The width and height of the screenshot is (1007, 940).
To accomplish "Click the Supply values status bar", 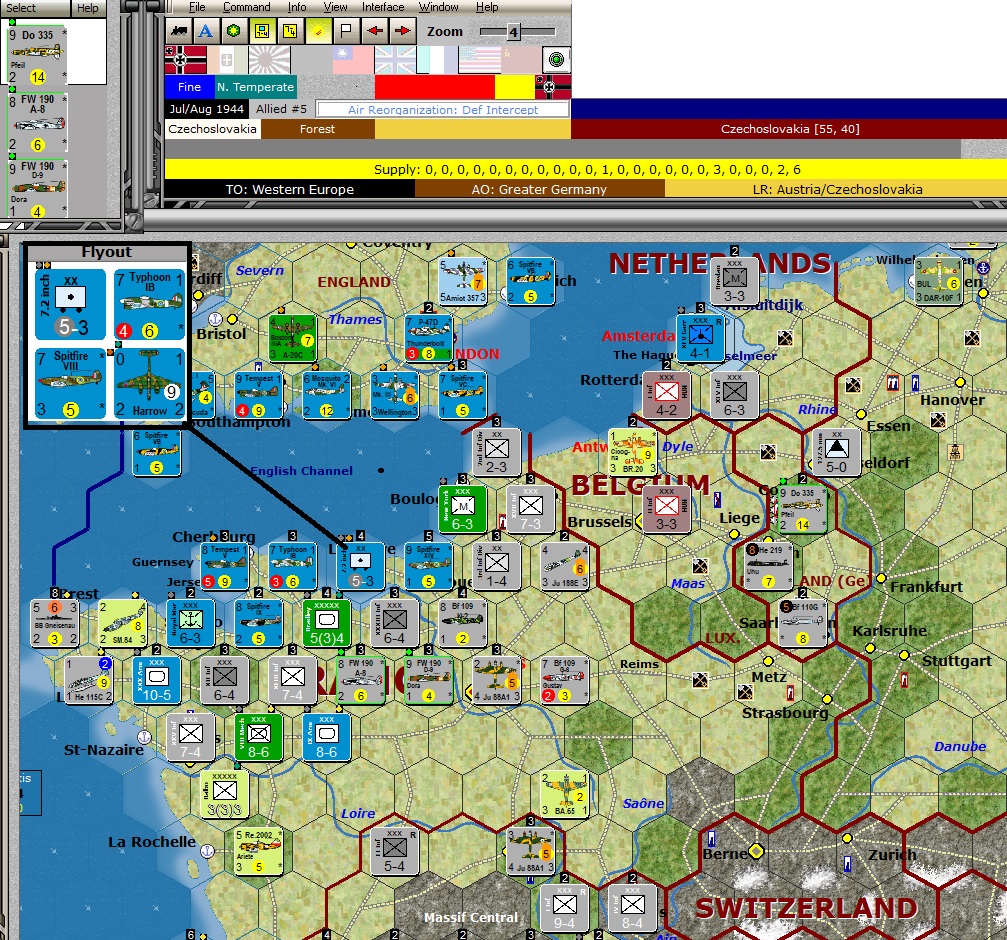I will [x=586, y=170].
